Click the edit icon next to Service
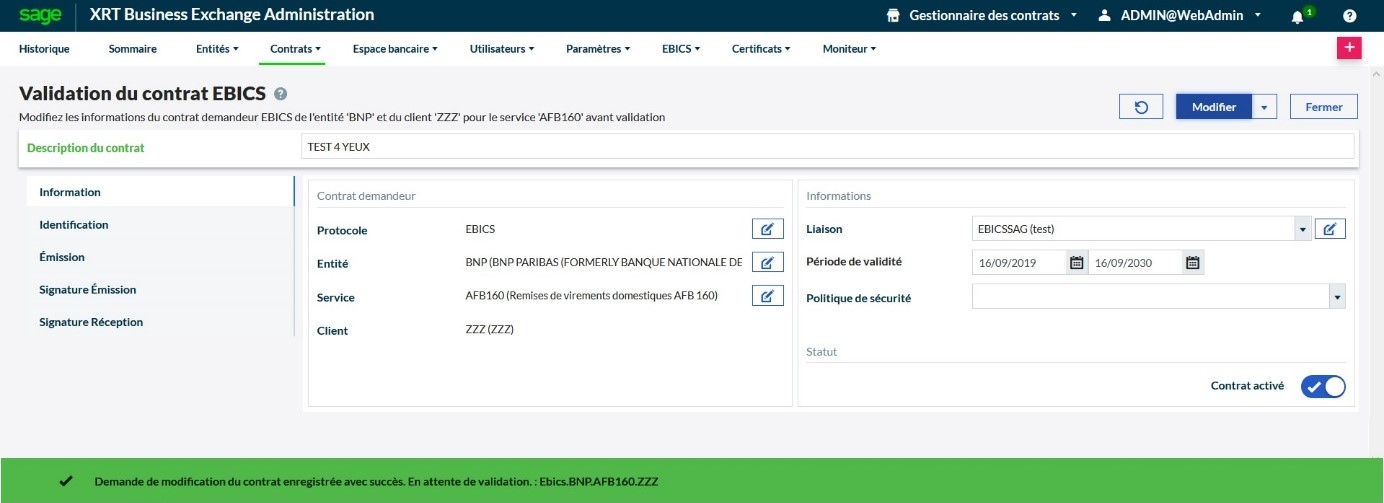The height and width of the screenshot is (503, 1384). pyautogui.click(x=767, y=296)
